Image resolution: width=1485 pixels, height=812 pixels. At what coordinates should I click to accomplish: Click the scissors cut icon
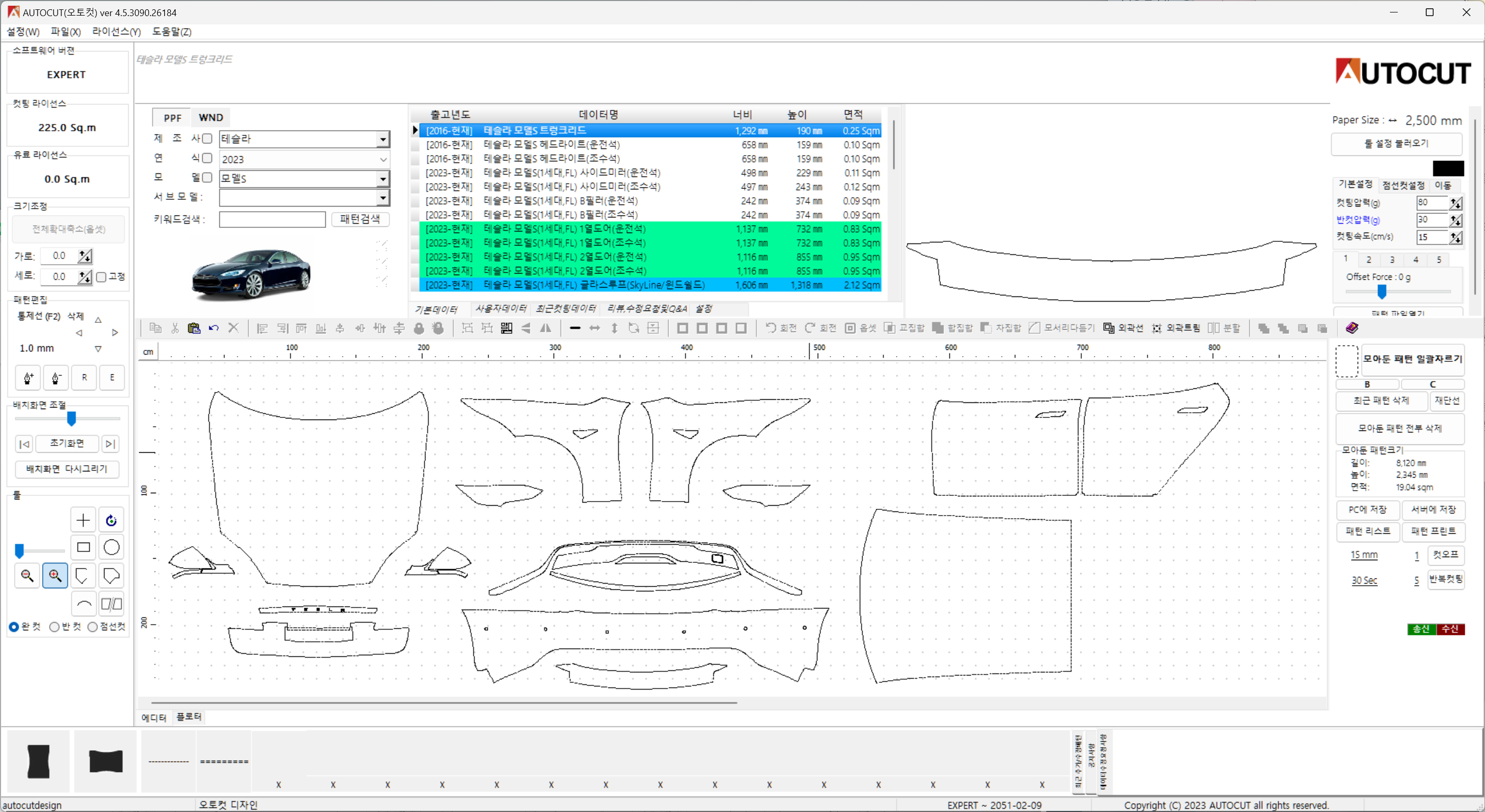(x=175, y=328)
